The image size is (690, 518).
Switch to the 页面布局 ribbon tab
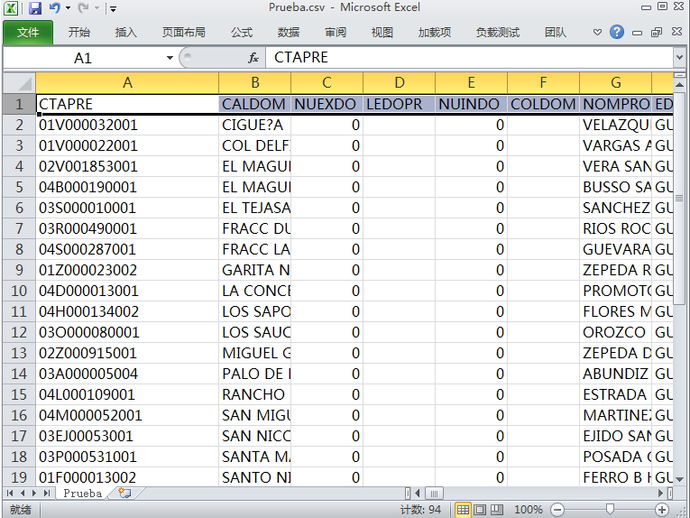[184, 32]
